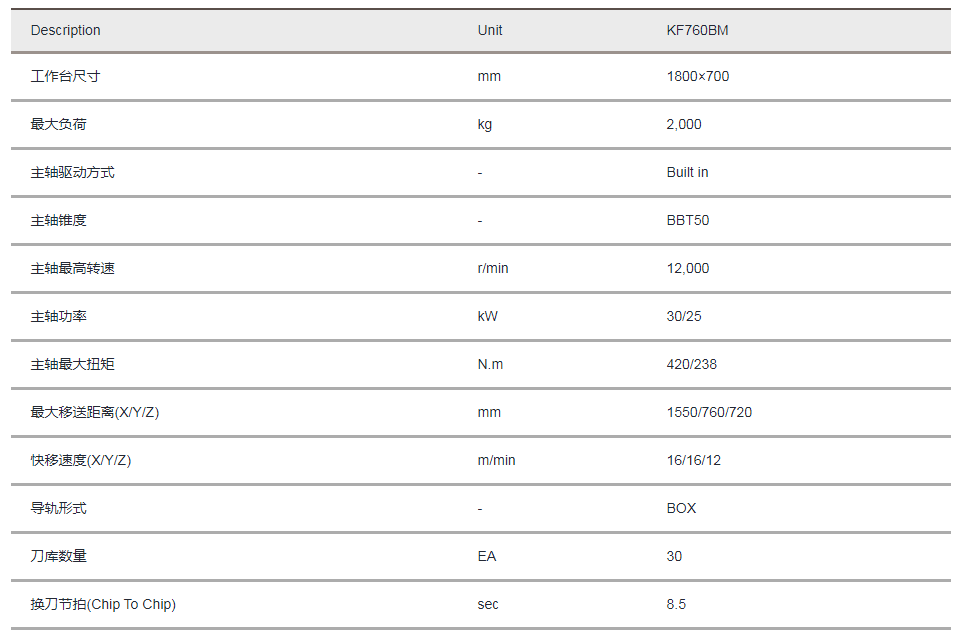Click the 420/238 torque value
The width and height of the screenshot is (960, 637).
click(x=692, y=364)
